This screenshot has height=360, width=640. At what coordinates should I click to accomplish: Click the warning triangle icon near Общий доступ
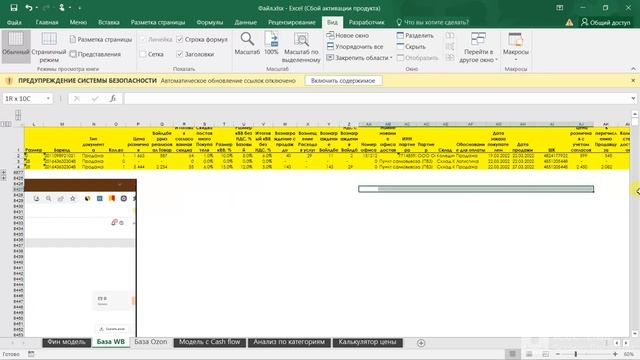pyautogui.click(x=569, y=22)
